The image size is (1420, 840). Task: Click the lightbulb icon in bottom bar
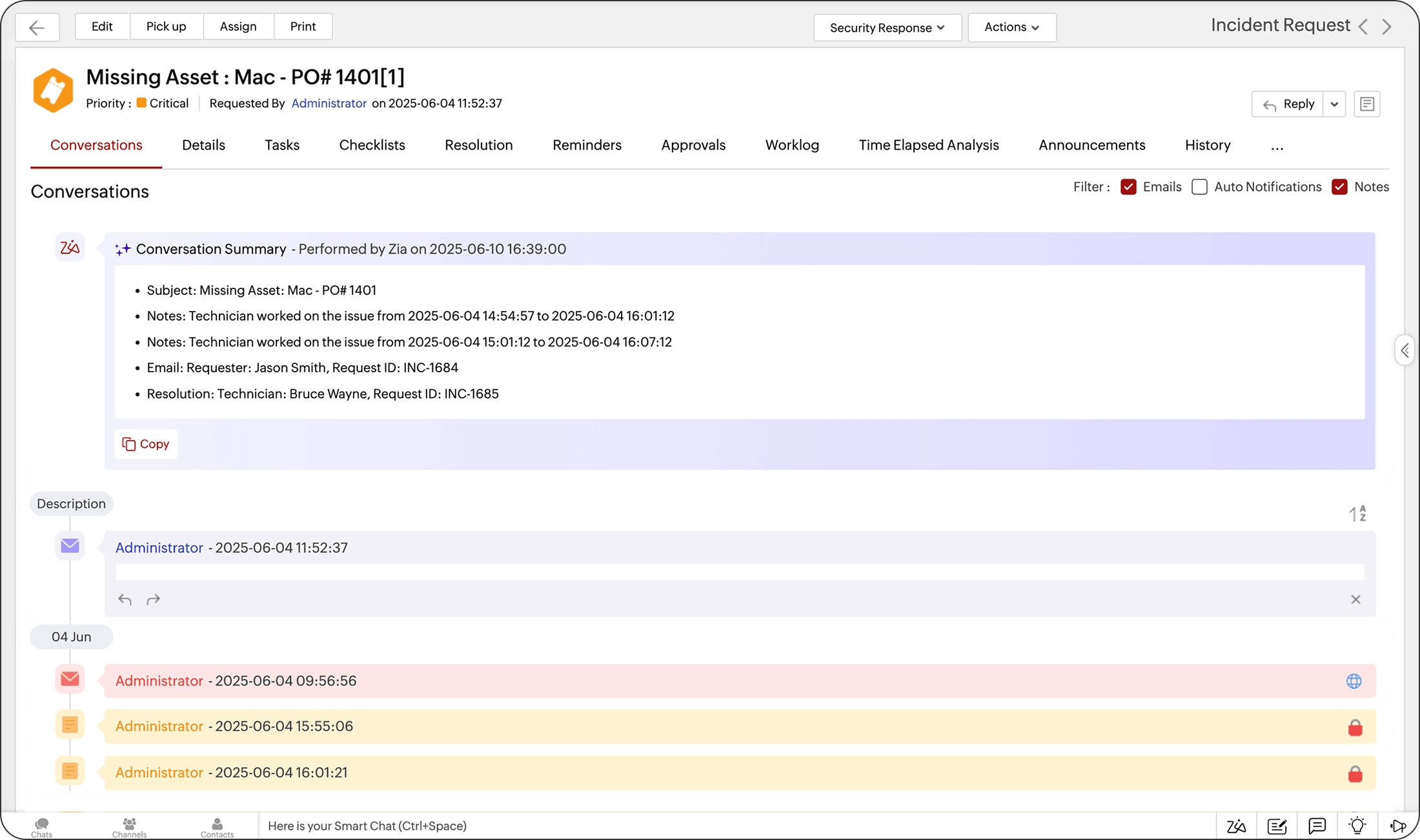[x=1357, y=826]
